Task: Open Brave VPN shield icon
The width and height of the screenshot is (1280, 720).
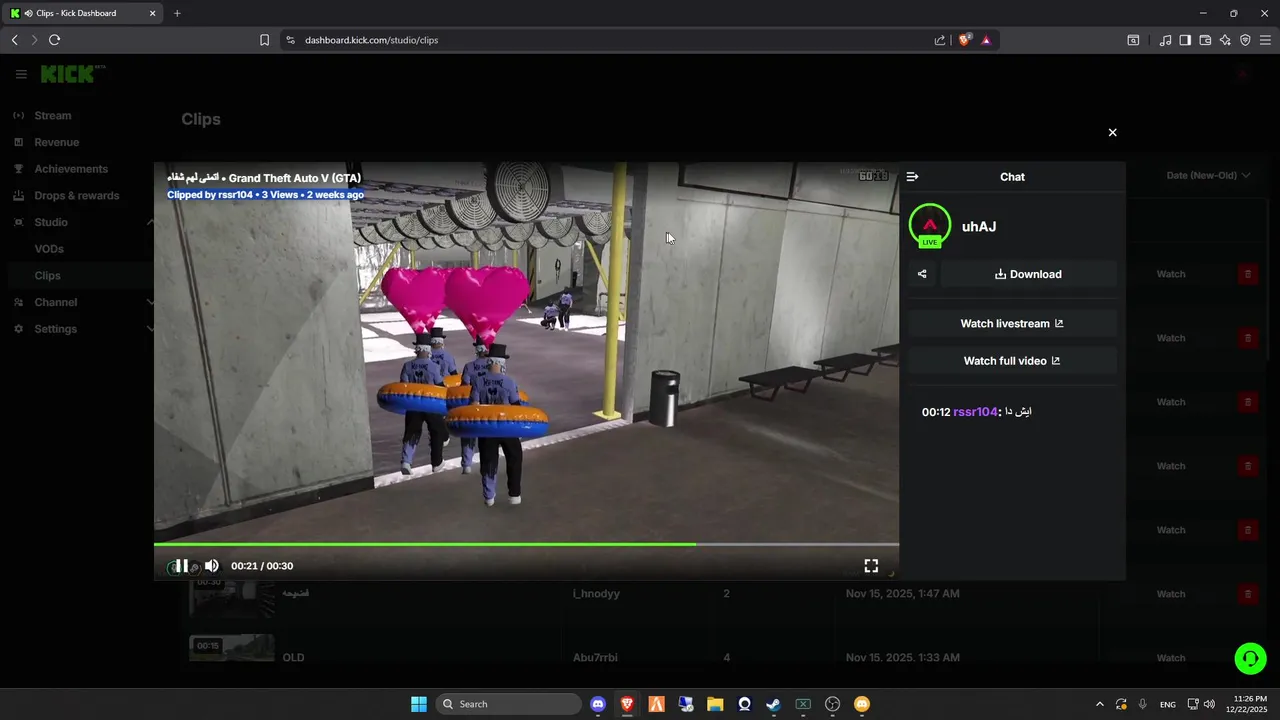Action: pyautogui.click(x=1245, y=40)
